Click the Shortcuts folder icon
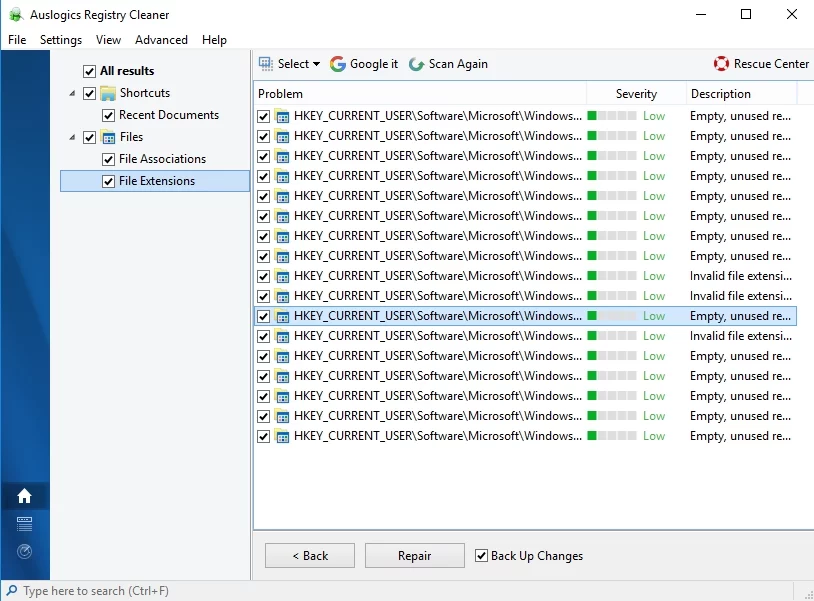Viewport: 814px width, 601px height. 108,93
